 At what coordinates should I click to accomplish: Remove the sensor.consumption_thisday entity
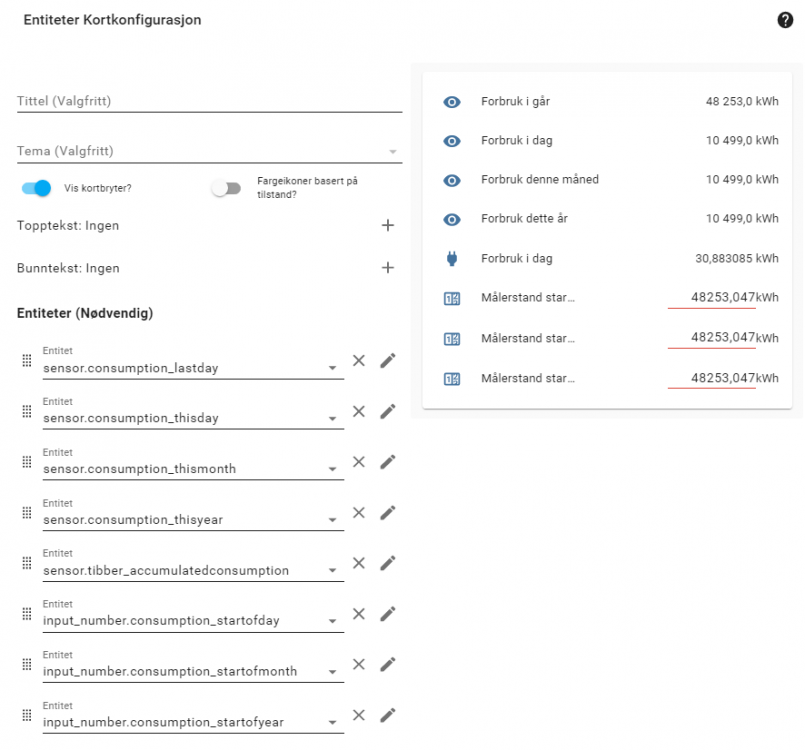click(359, 411)
